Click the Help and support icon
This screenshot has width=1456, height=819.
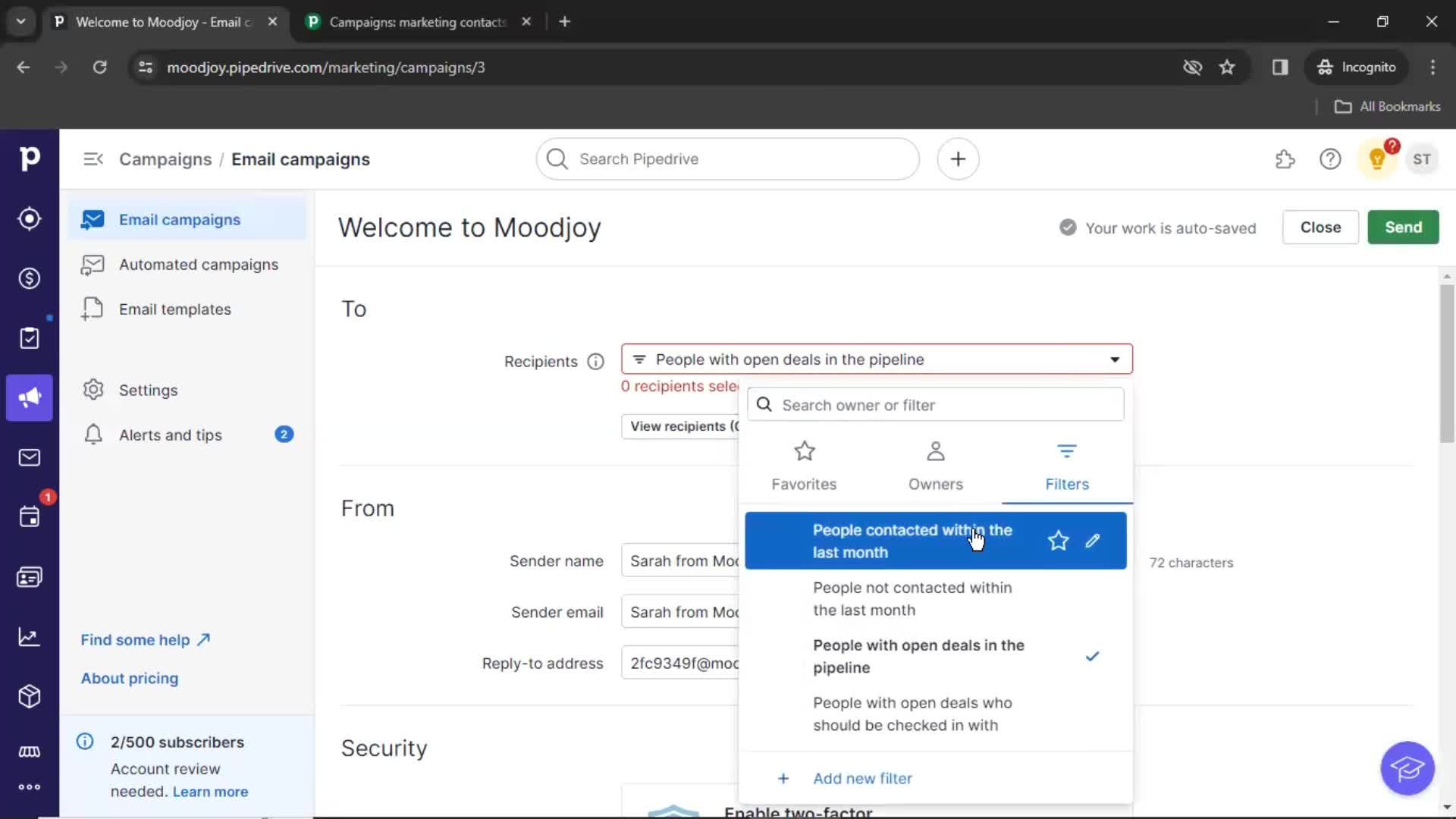pyautogui.click(x=1330, y=159)
